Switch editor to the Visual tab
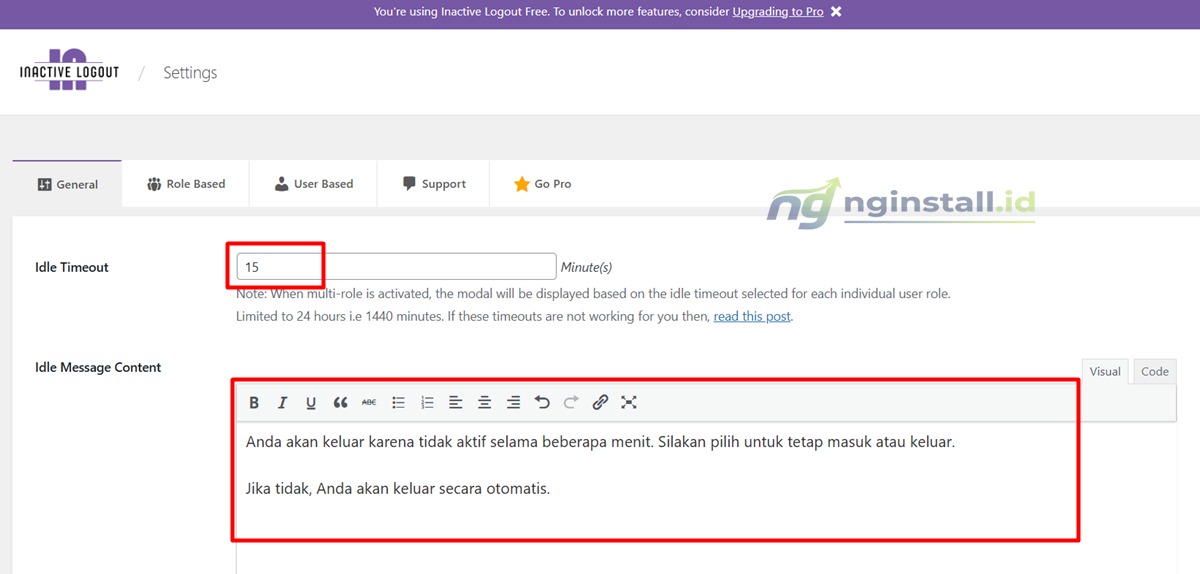1200x574 pixels. [x=1105, y=371]
